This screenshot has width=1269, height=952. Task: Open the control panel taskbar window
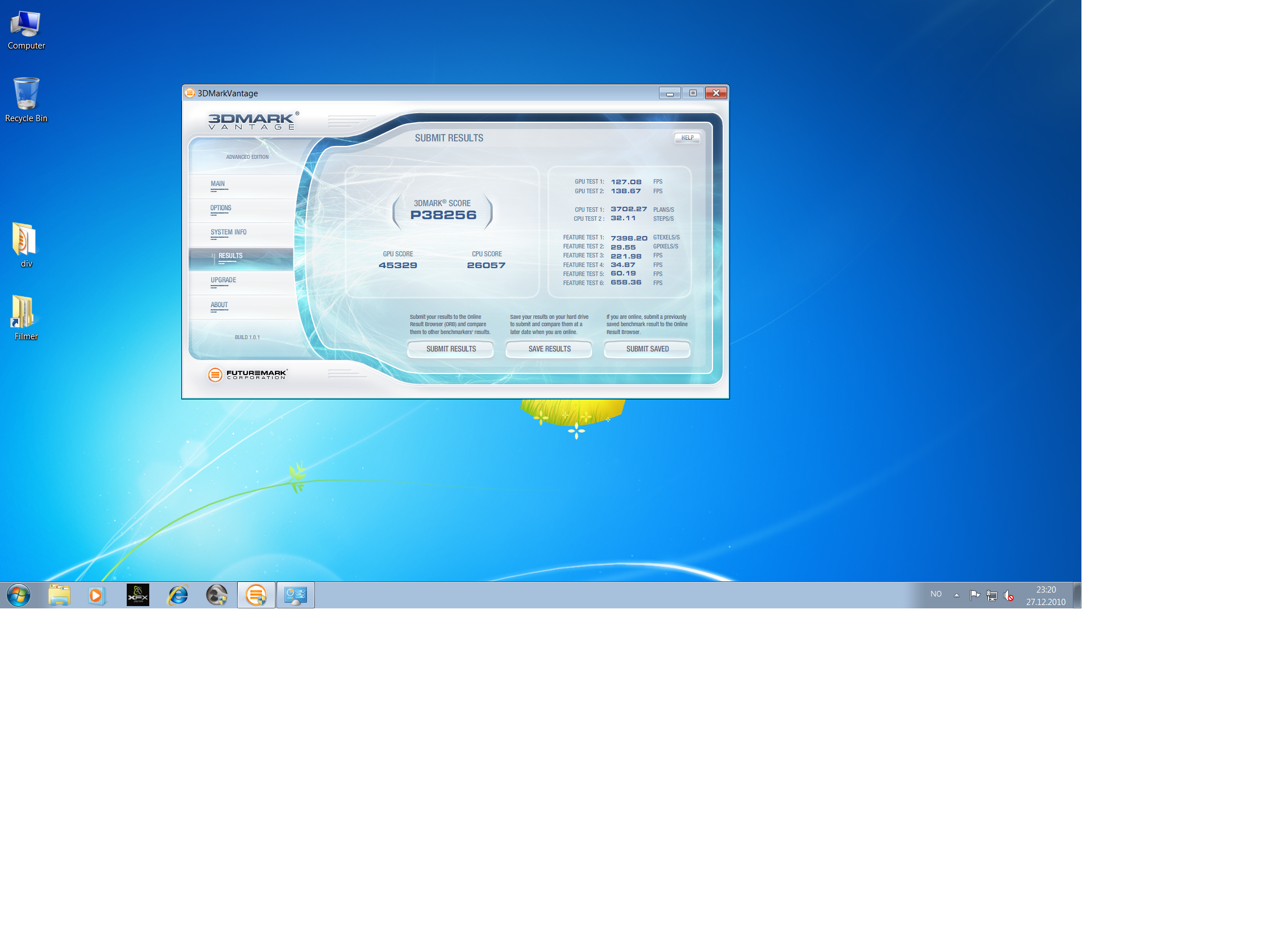(296, 595)
